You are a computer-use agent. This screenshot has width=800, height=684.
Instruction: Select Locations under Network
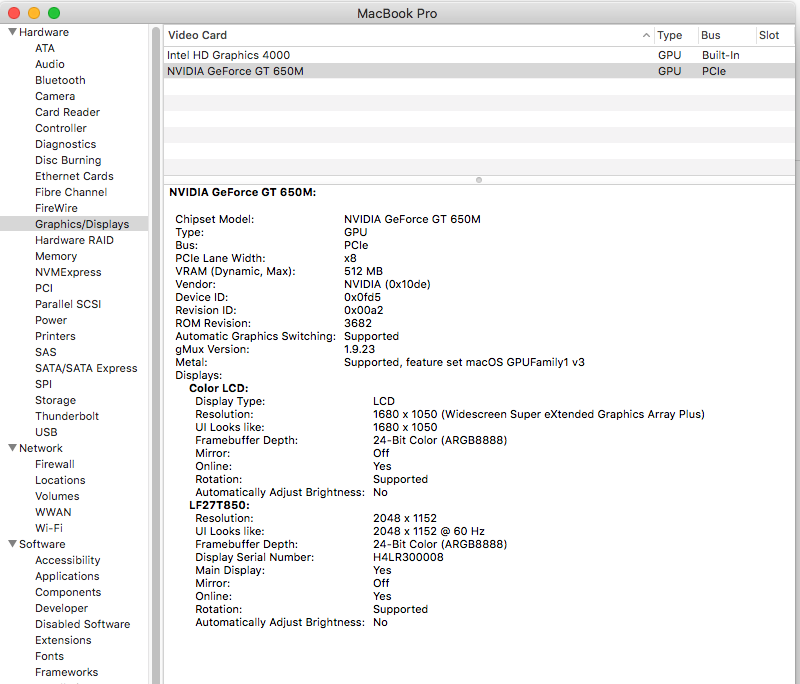pos(60,480)
